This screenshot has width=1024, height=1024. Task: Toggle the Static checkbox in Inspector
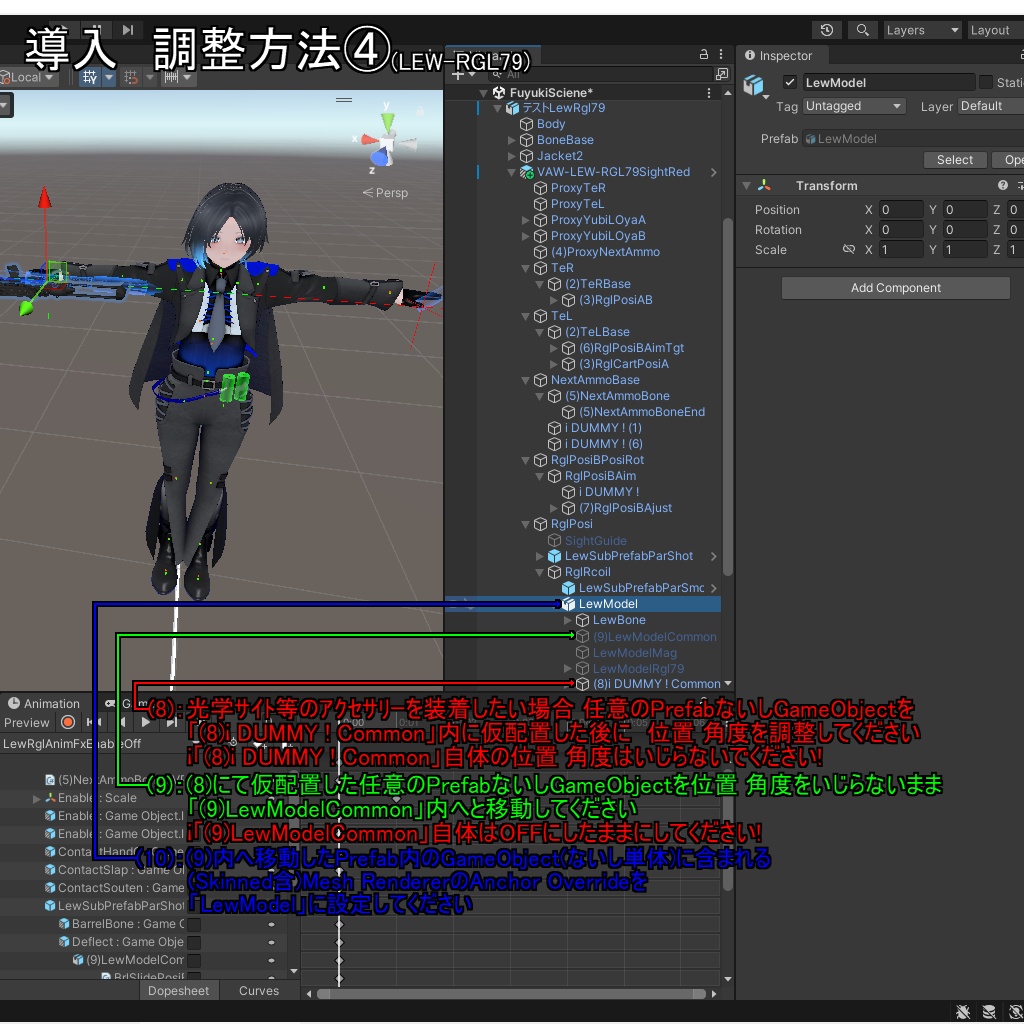point(985,82)
